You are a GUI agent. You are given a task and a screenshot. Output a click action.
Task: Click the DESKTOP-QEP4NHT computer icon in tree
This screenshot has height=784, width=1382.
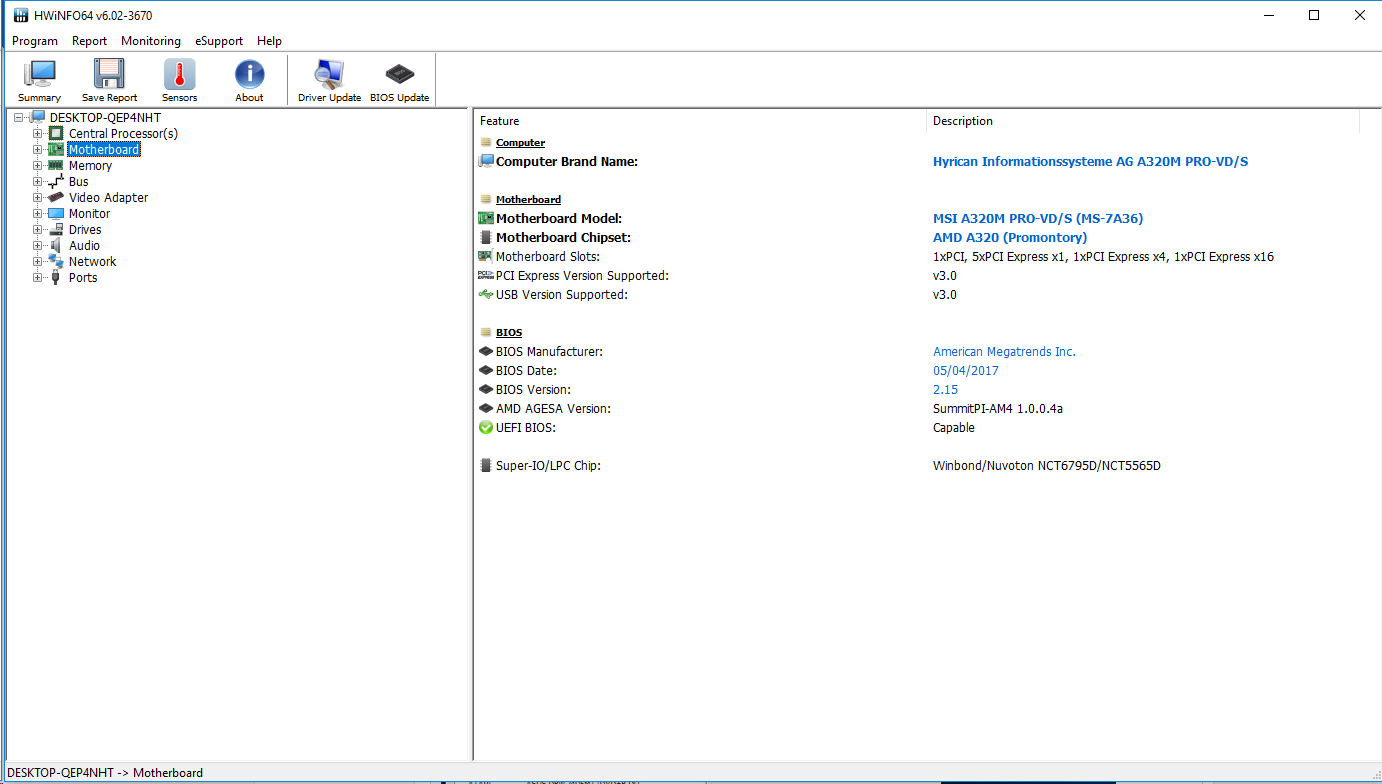tap(38, 117)
